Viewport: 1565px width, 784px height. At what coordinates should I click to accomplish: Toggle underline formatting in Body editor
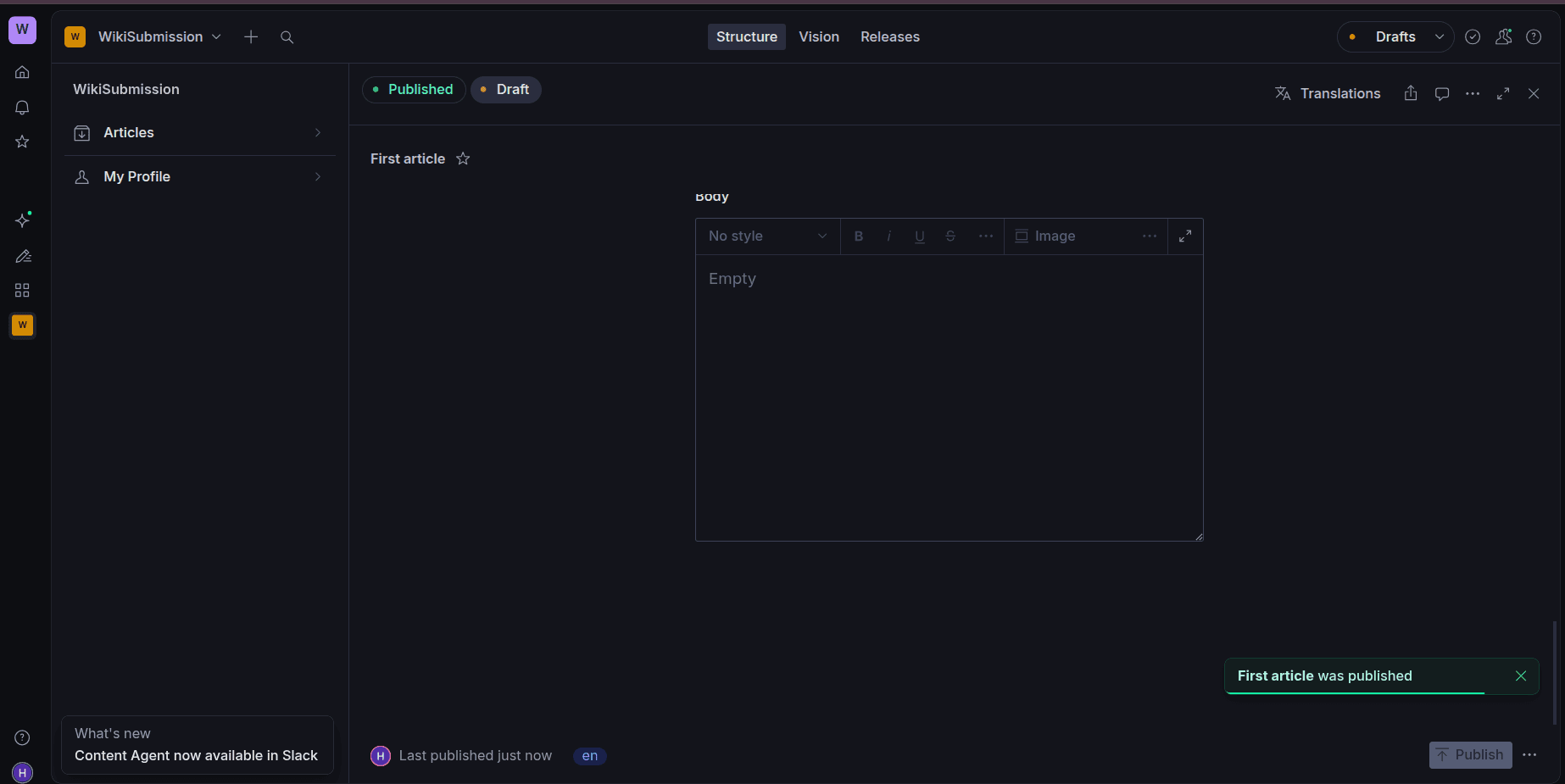pyautogui.click(x=920, y=236)
